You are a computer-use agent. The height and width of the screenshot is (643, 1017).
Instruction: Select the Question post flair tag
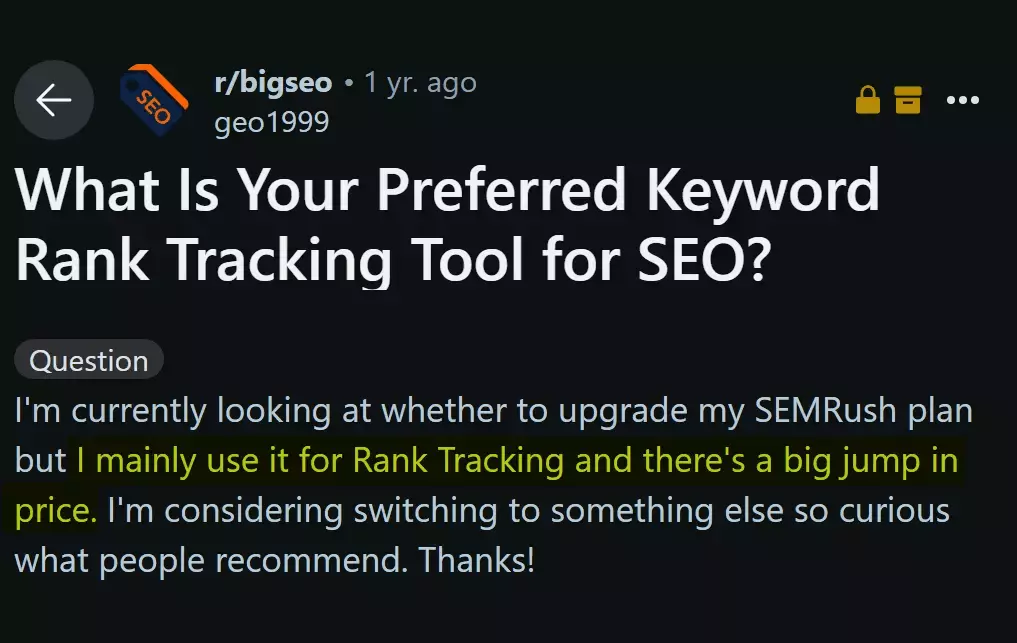pos(89,360)
